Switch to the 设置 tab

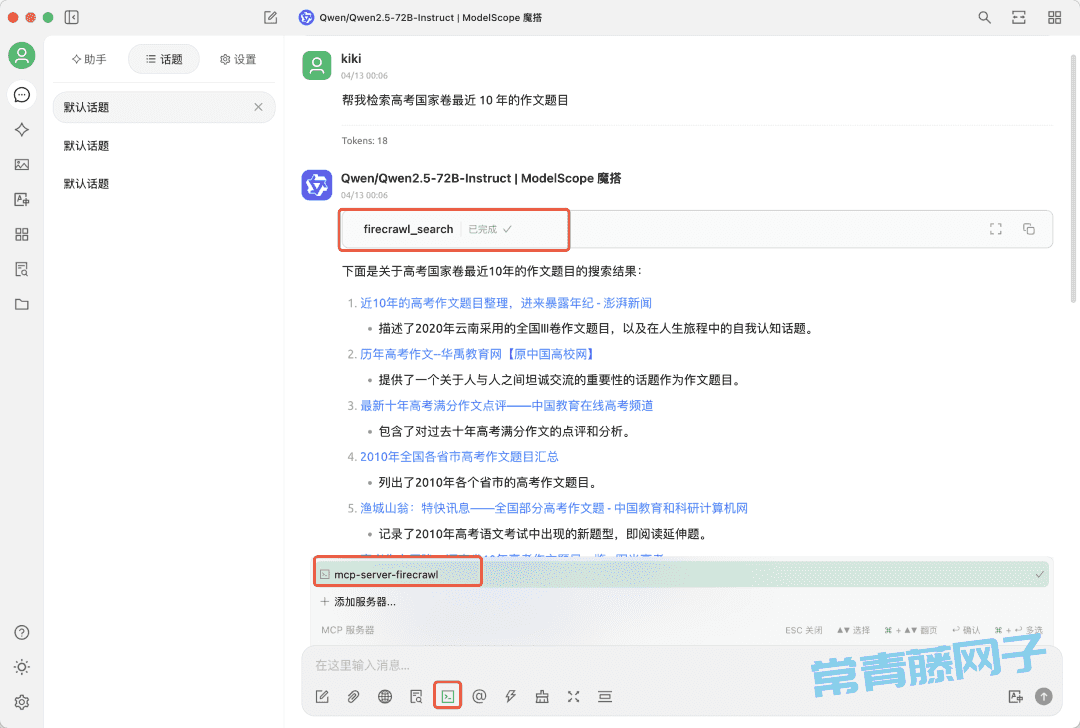click(238, 59)
